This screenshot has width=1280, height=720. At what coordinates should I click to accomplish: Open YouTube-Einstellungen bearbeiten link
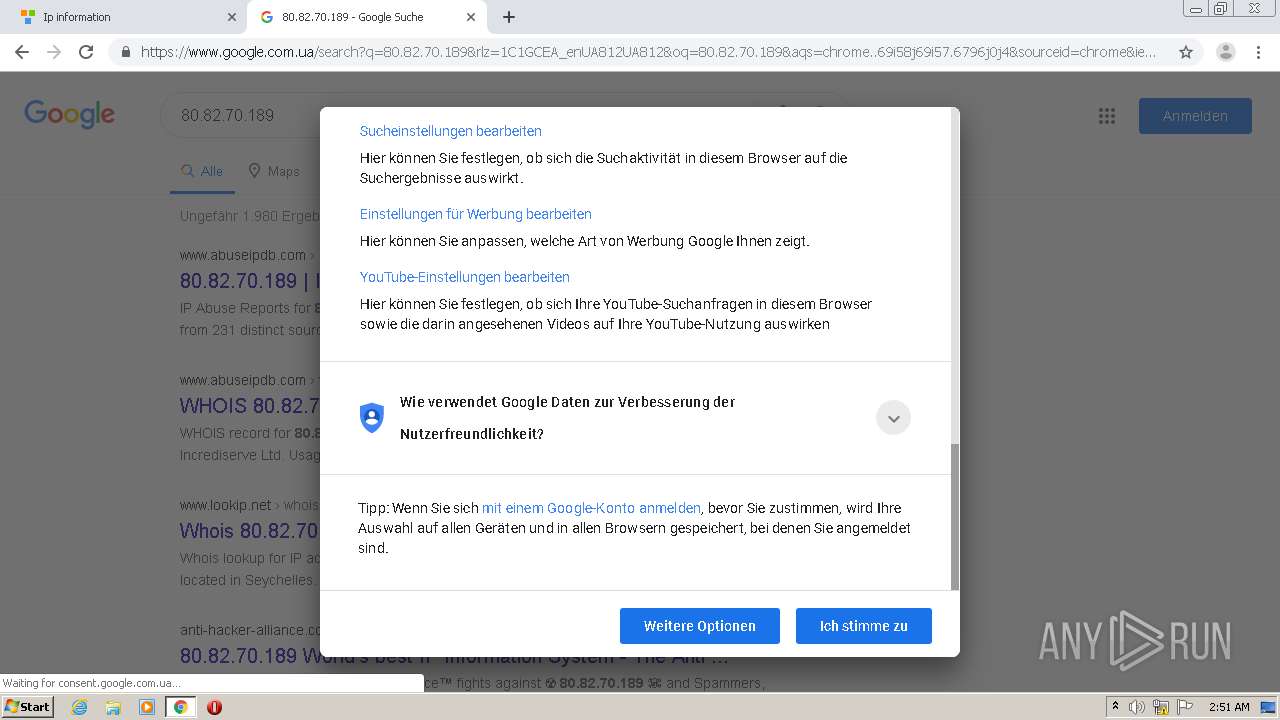pyautogui.click(x=464, y=277)
